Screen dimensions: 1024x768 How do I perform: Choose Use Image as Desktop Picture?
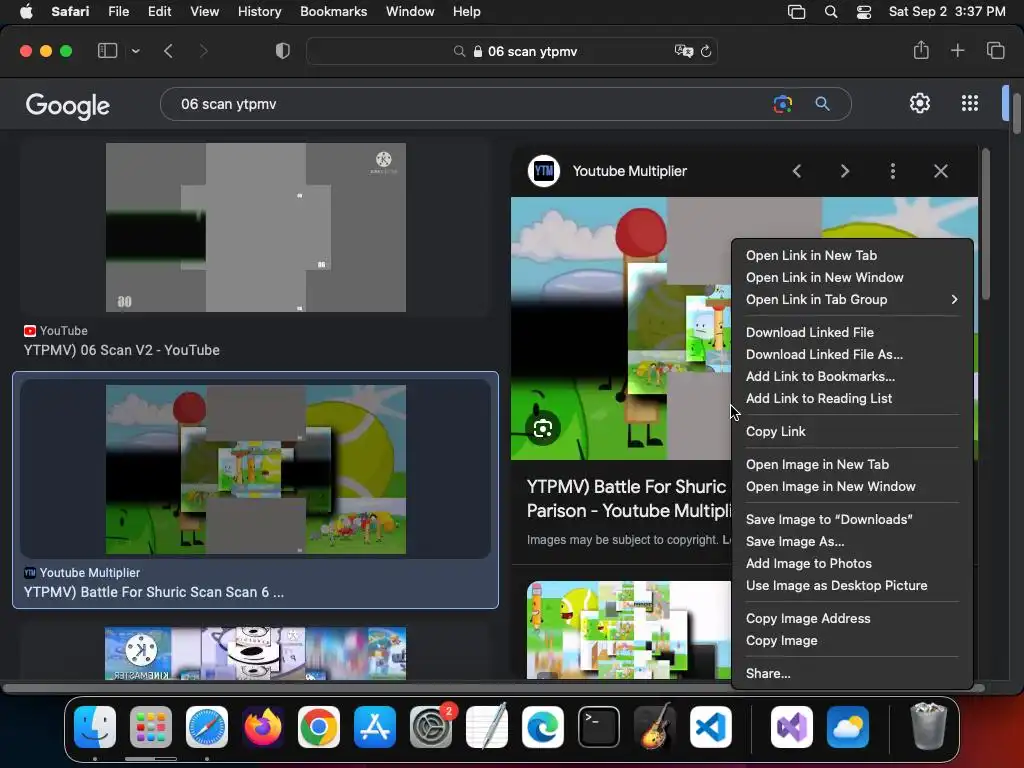(837, 586)
